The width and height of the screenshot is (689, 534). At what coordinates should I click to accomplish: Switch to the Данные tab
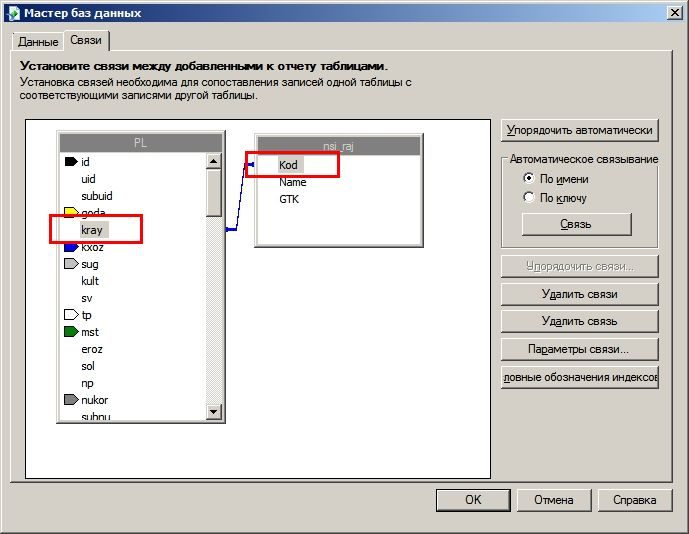(38, 42)
